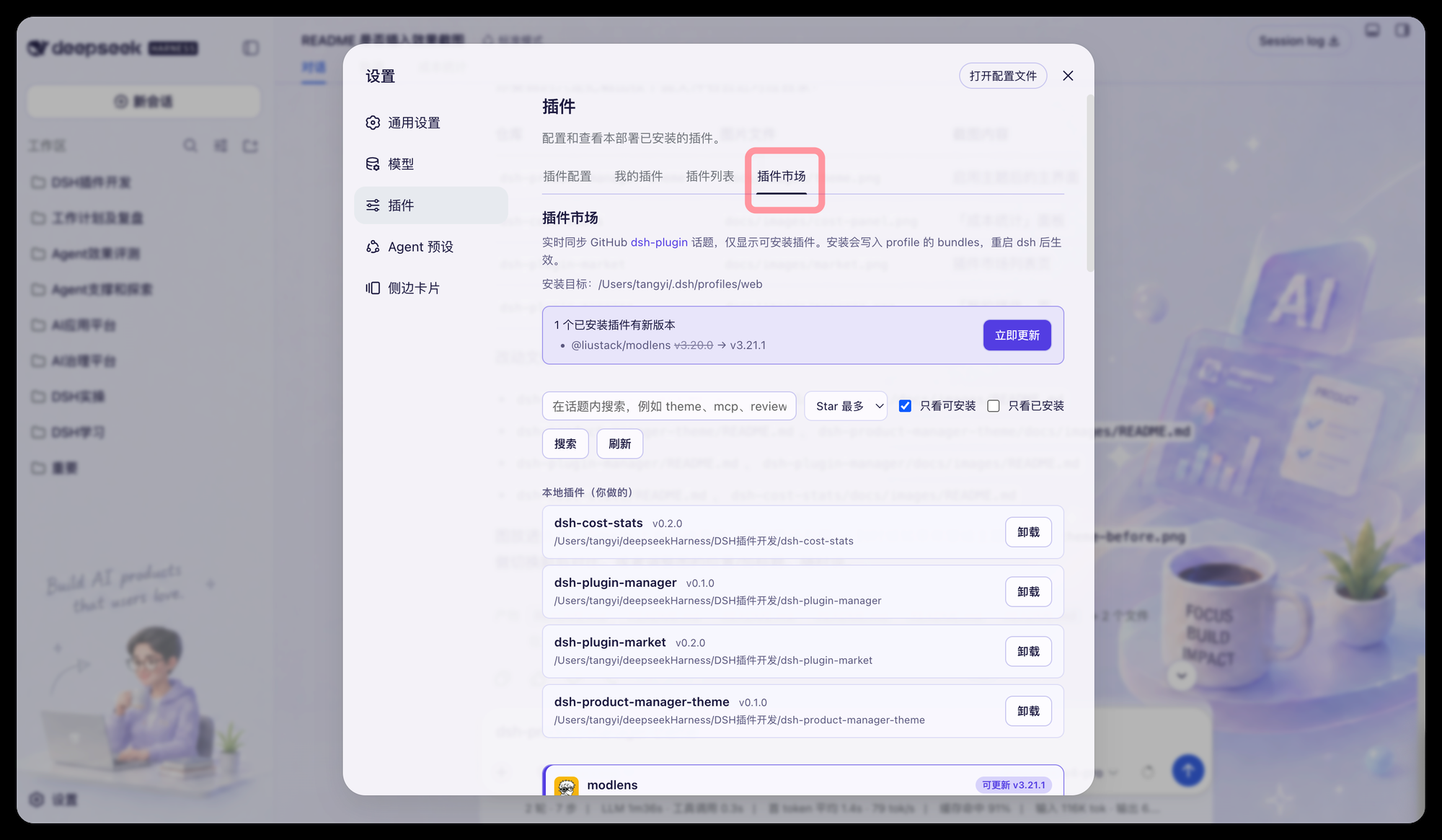Click the 1 个已安装插件有新版本 notice text
The height and width of the screenshot is (840, 1442).
[615, 325]
